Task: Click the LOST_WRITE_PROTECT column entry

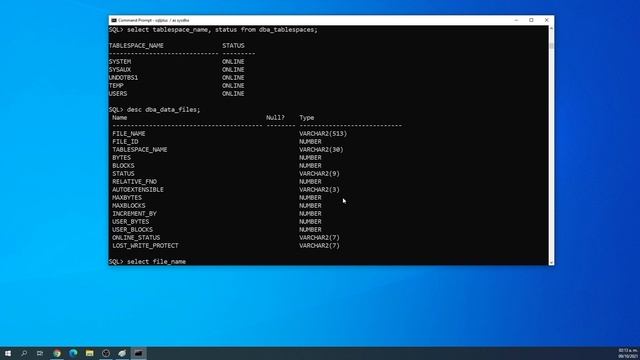Action: pos(145,246)
